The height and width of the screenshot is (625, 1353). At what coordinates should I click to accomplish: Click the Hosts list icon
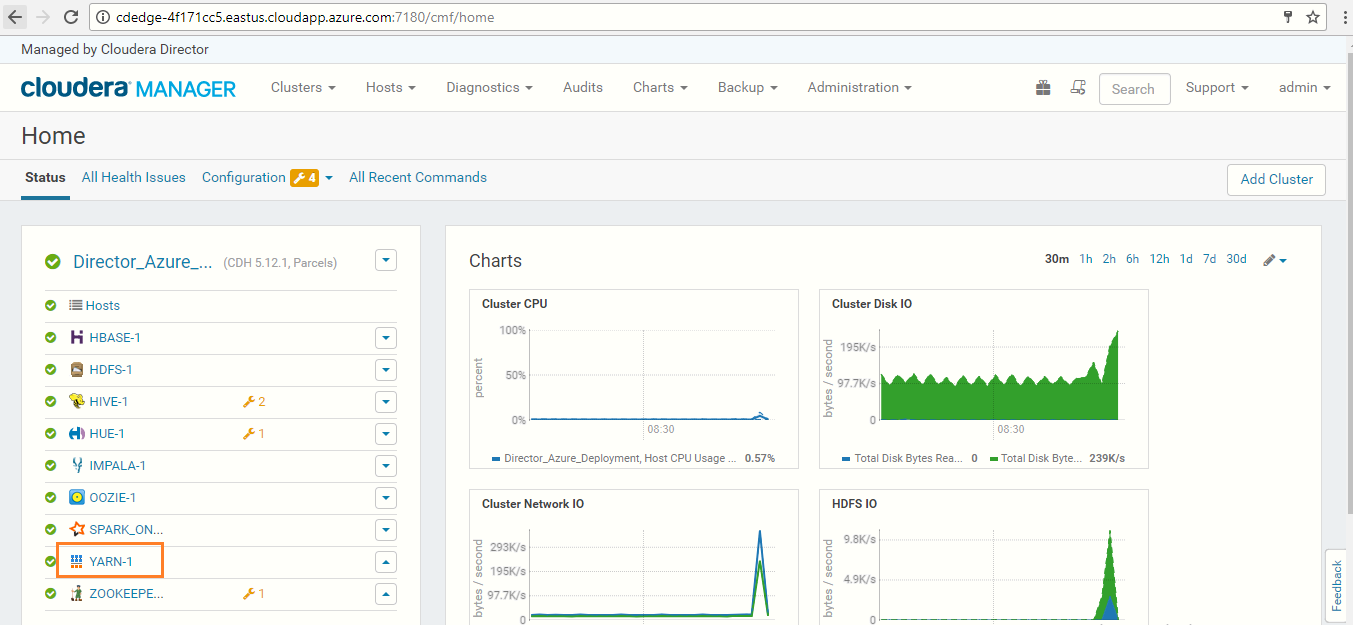click(76, 305)
